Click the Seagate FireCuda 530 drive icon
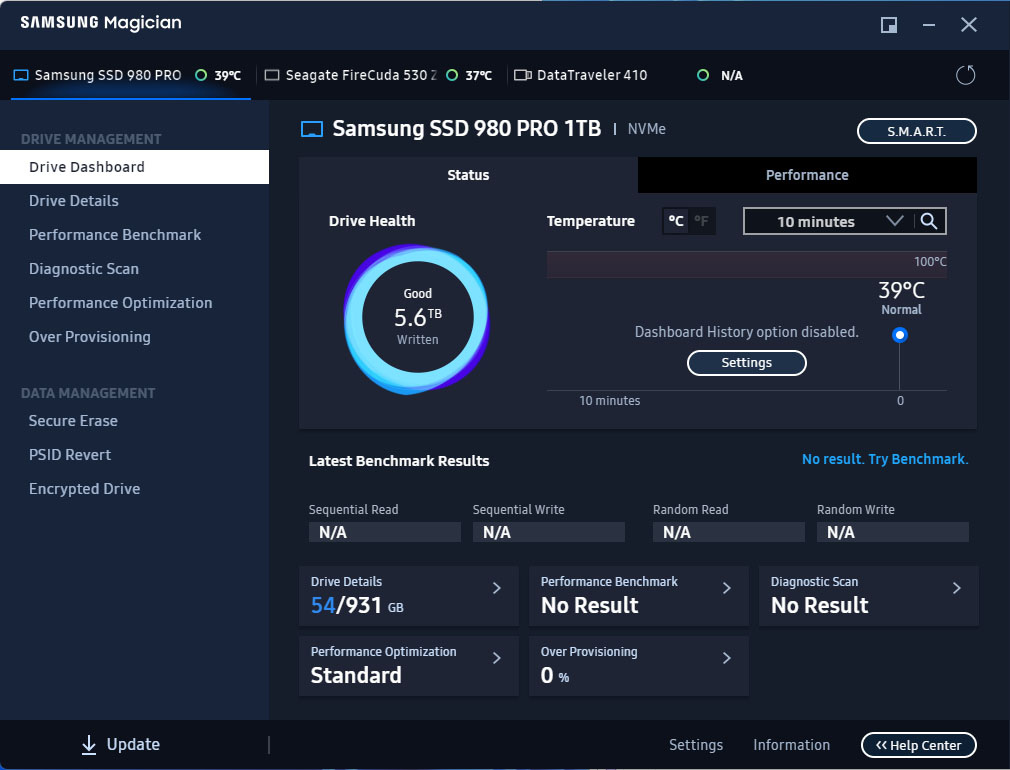 pyautogui.click(x=272, y=75)
